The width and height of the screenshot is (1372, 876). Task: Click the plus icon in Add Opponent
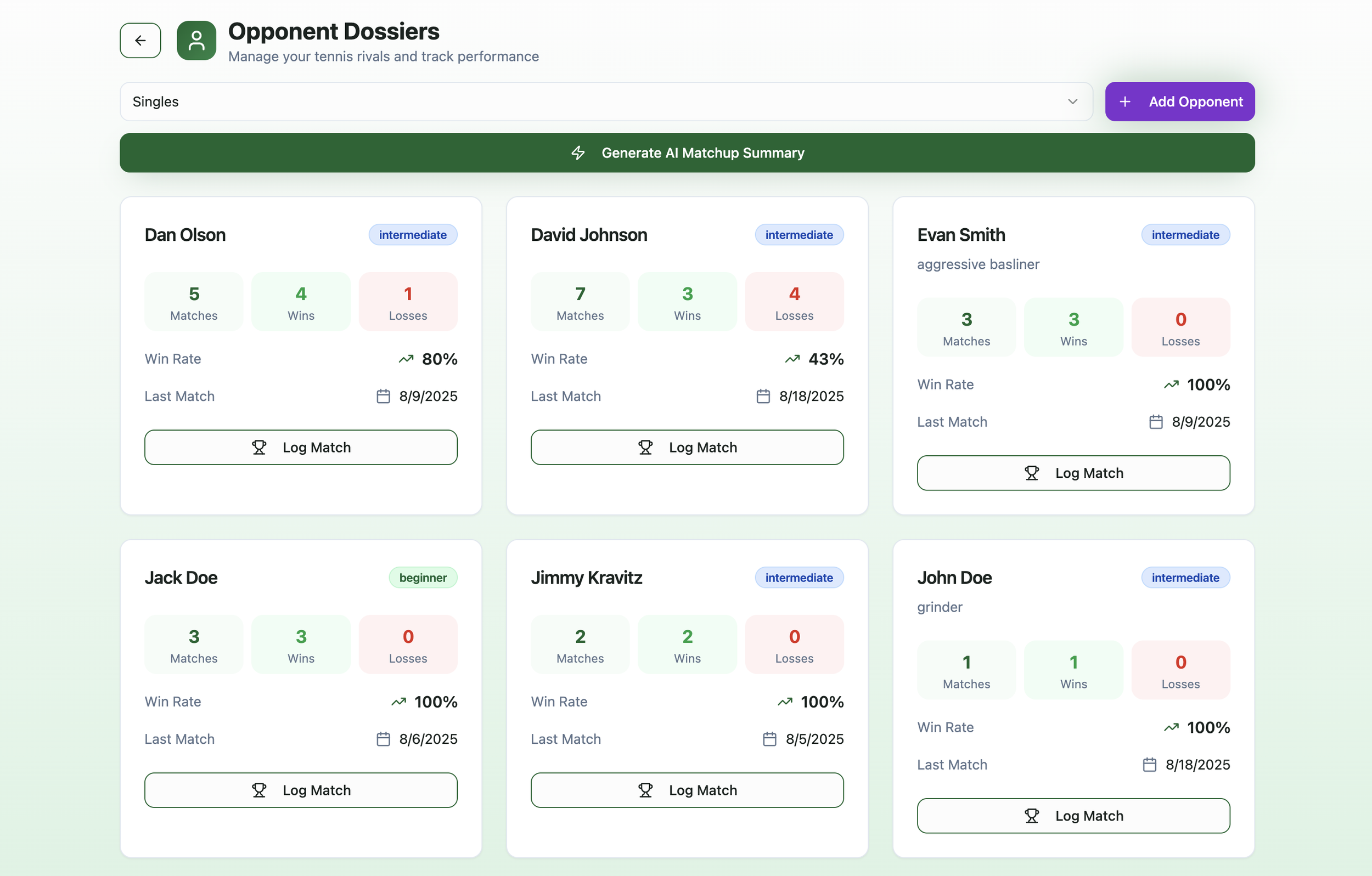tap(1124, 102)
